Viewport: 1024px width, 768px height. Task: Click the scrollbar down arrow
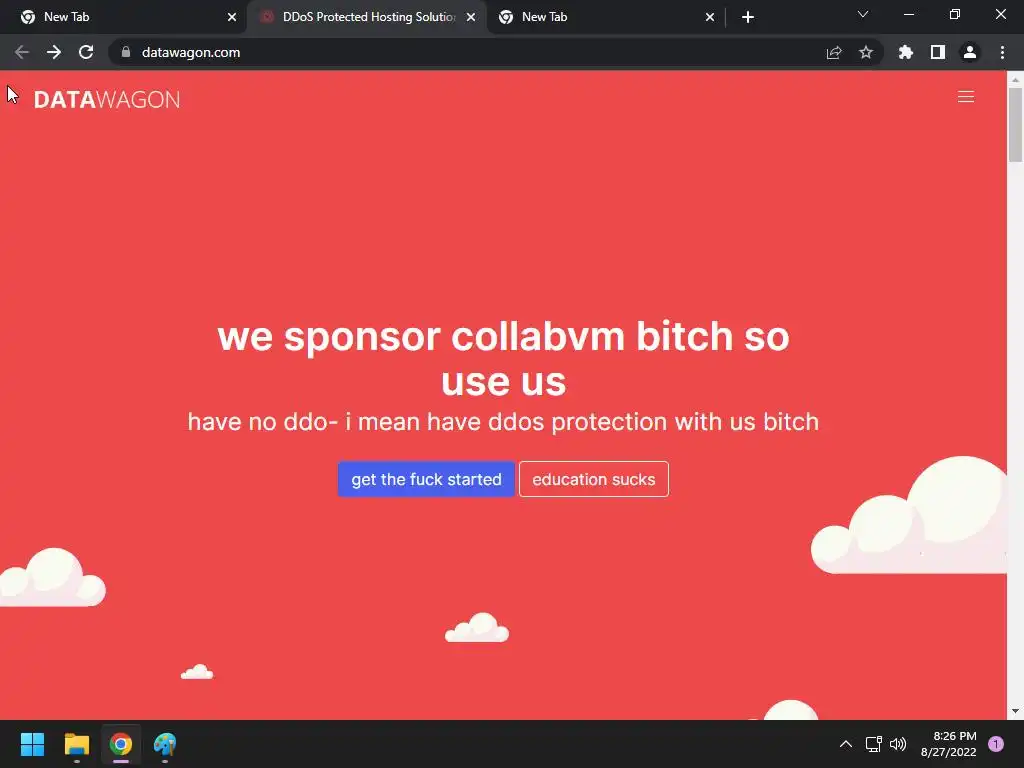1015,711
